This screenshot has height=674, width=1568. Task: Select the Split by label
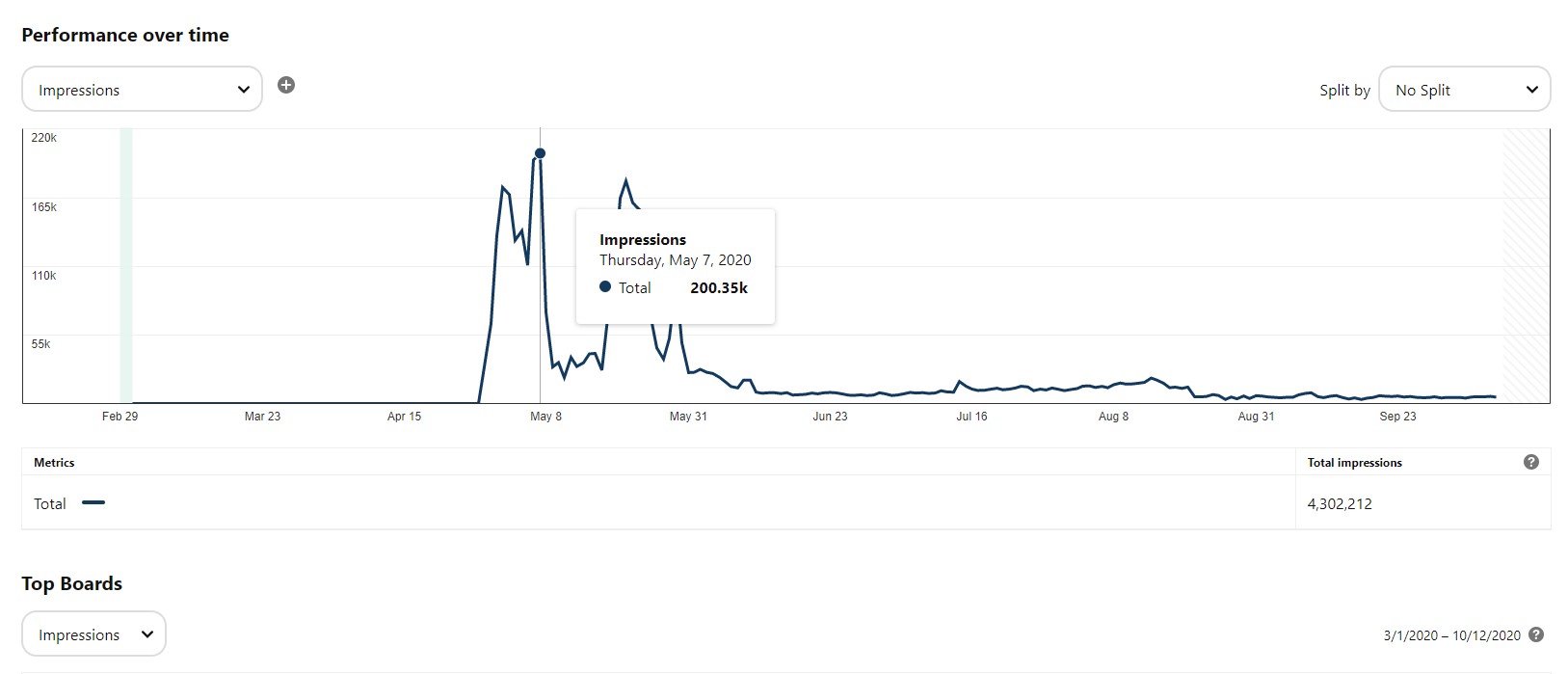[x=1344, y=90]
